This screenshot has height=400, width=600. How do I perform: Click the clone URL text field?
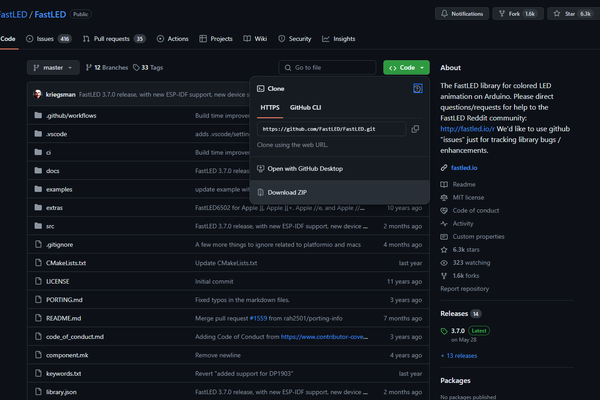pos(331,129)
